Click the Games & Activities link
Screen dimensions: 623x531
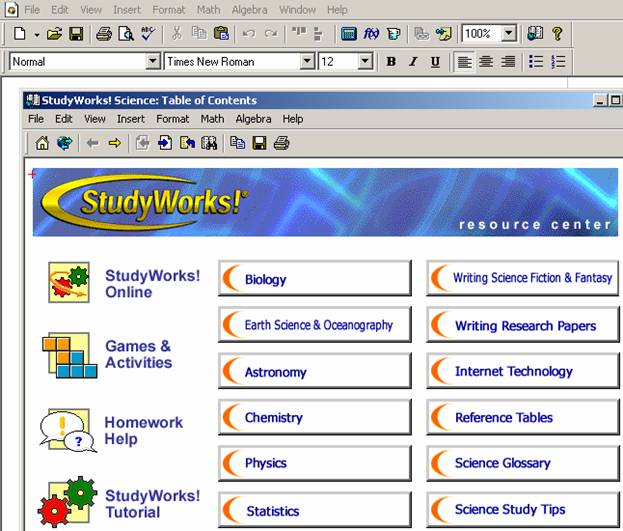[139, 354]
